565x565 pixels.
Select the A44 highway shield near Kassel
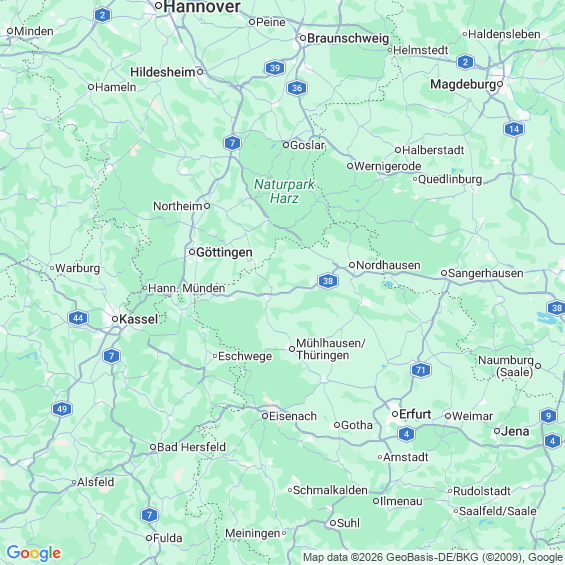[78, 318]
